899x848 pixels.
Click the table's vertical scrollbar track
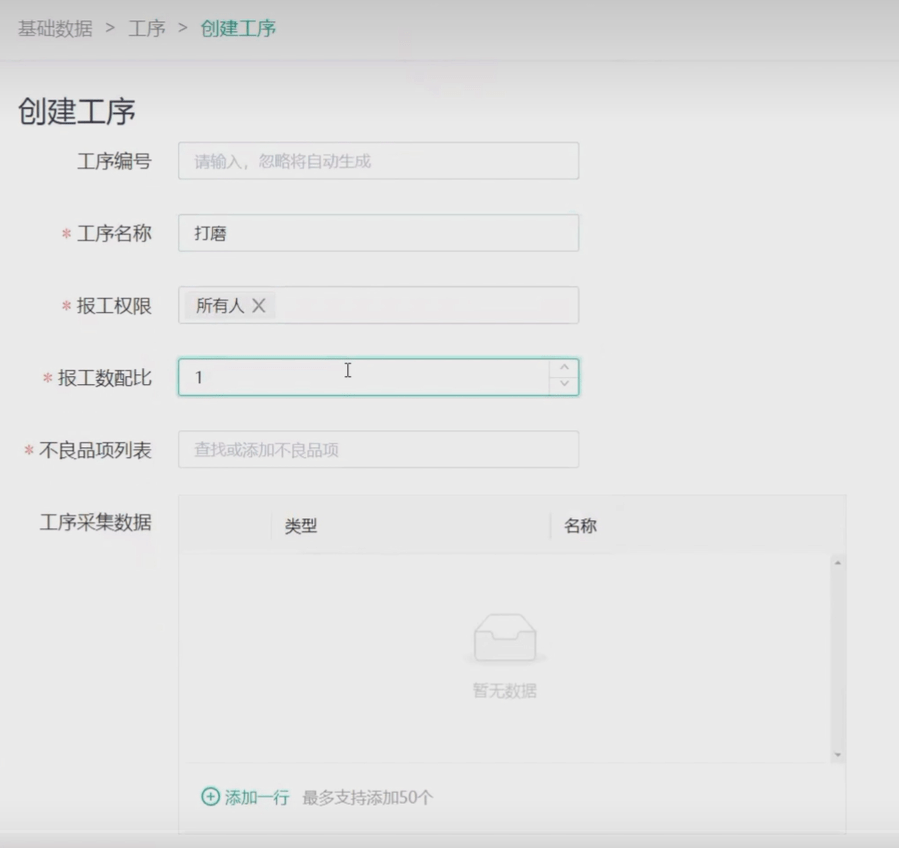[838, 660]
